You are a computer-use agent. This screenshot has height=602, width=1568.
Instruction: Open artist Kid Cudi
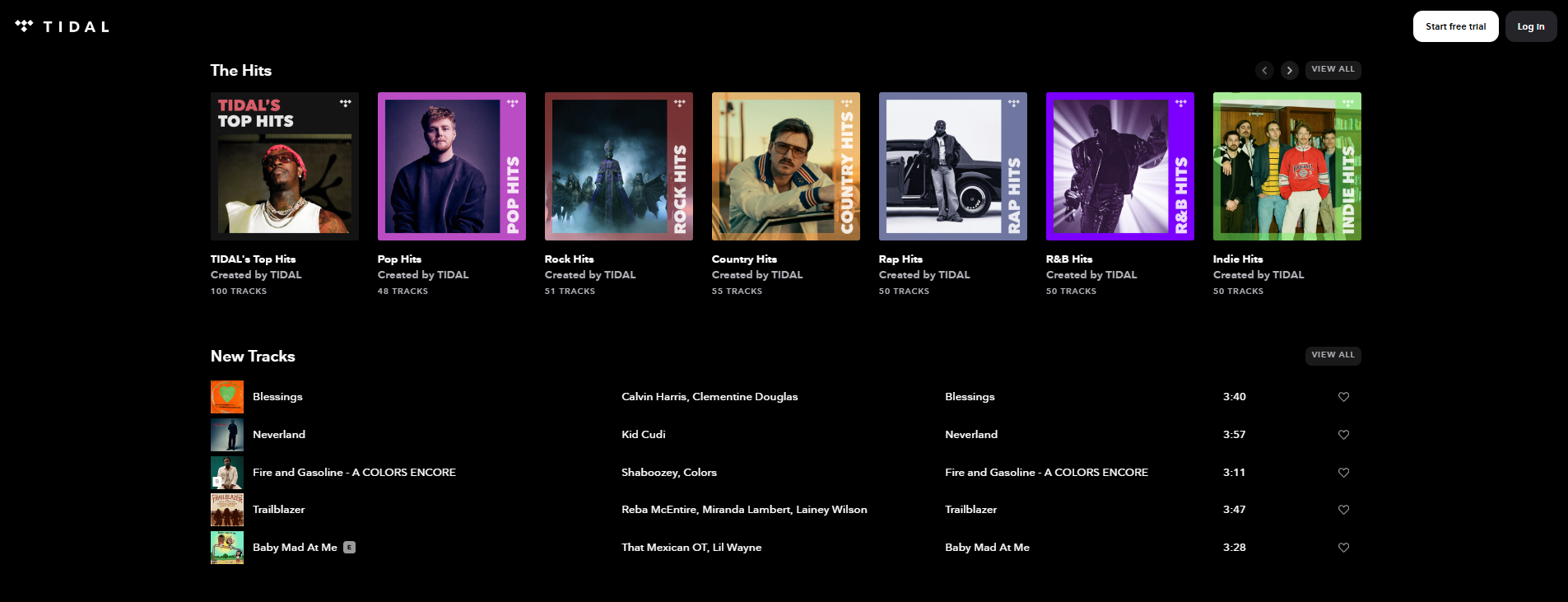[644, 435]
